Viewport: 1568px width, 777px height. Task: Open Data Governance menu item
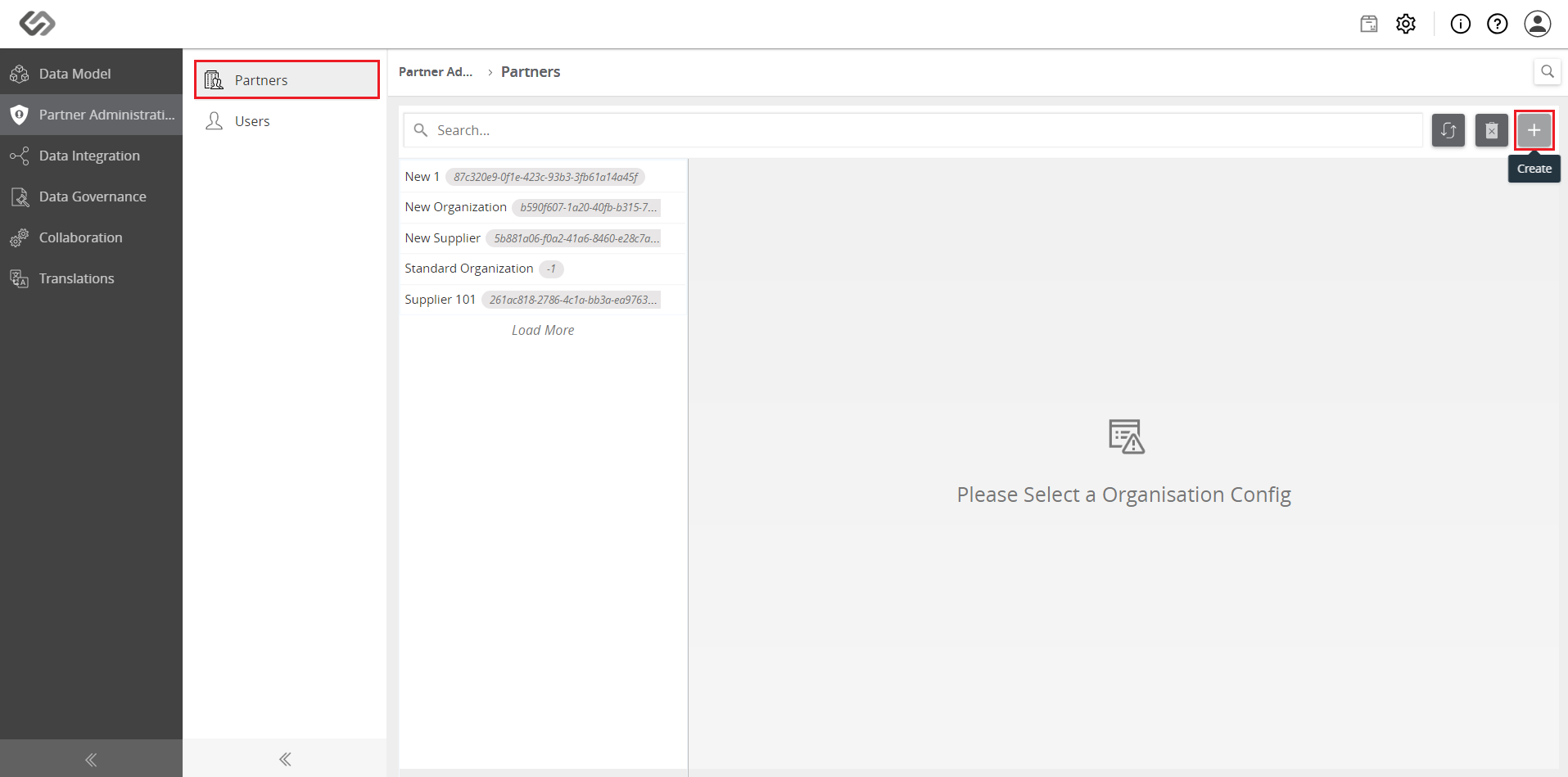tap(91, 197)
